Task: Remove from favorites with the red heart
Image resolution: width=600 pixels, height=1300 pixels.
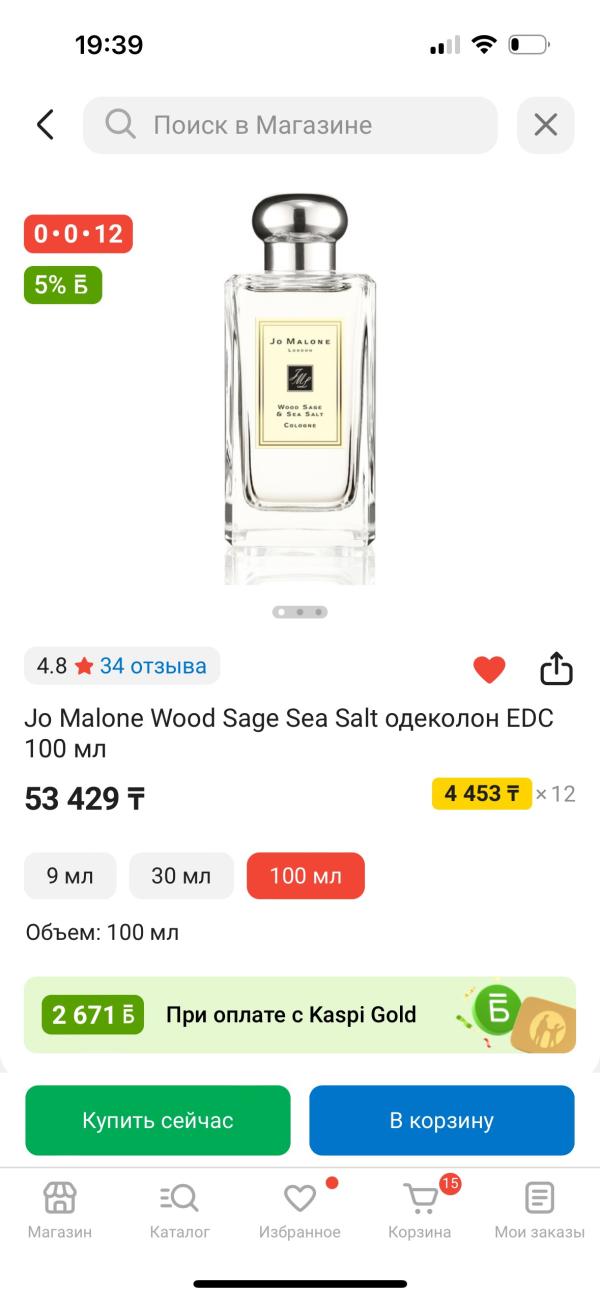Action: click(489, 669)
